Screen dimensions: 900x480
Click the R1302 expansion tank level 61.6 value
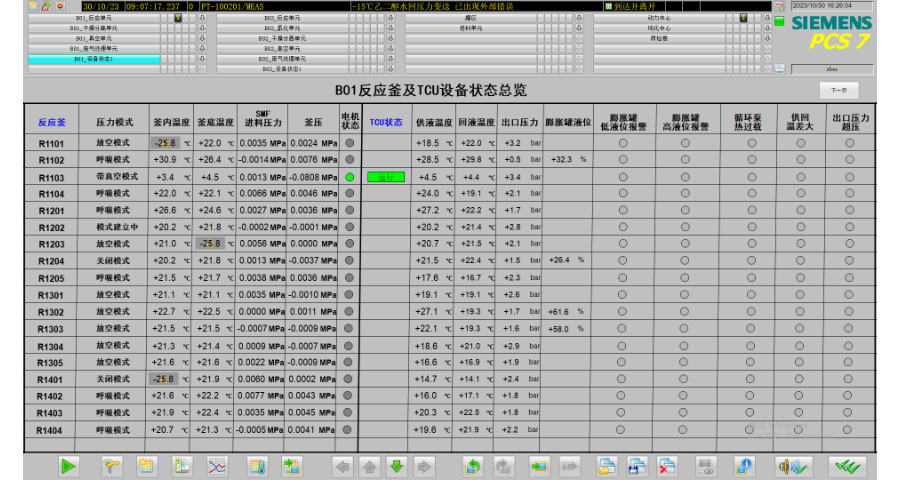point(561,312)
